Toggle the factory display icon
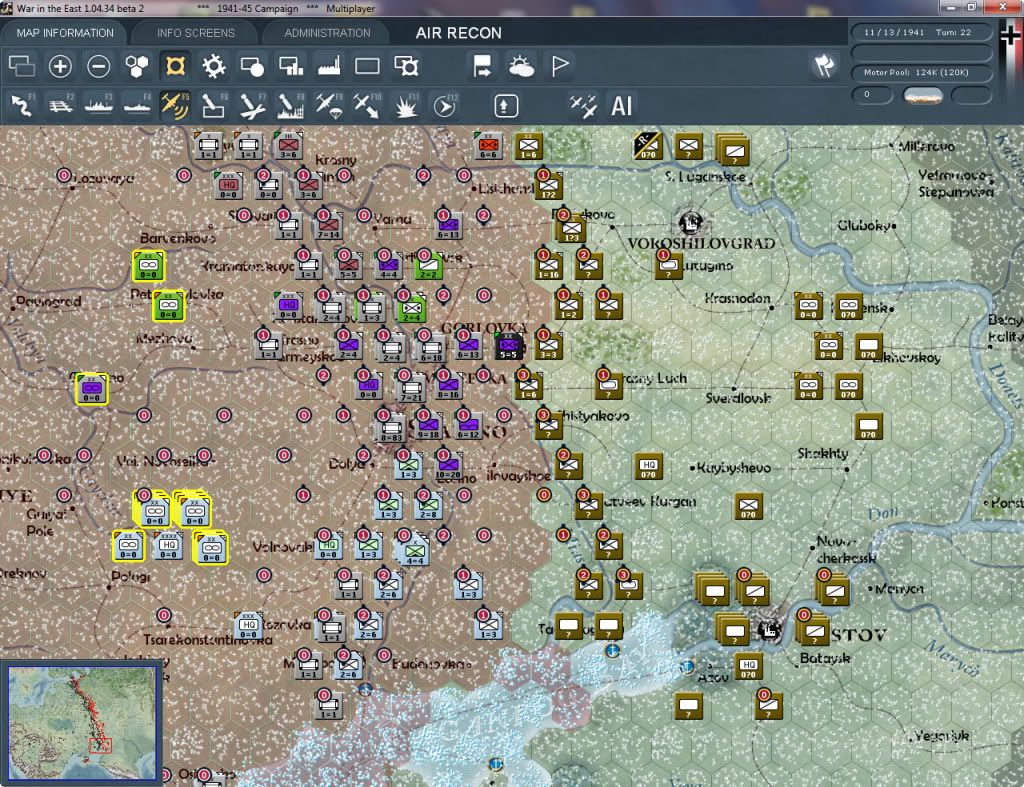The width and height of the screenshot is (1024, 787). click(329, 66)
